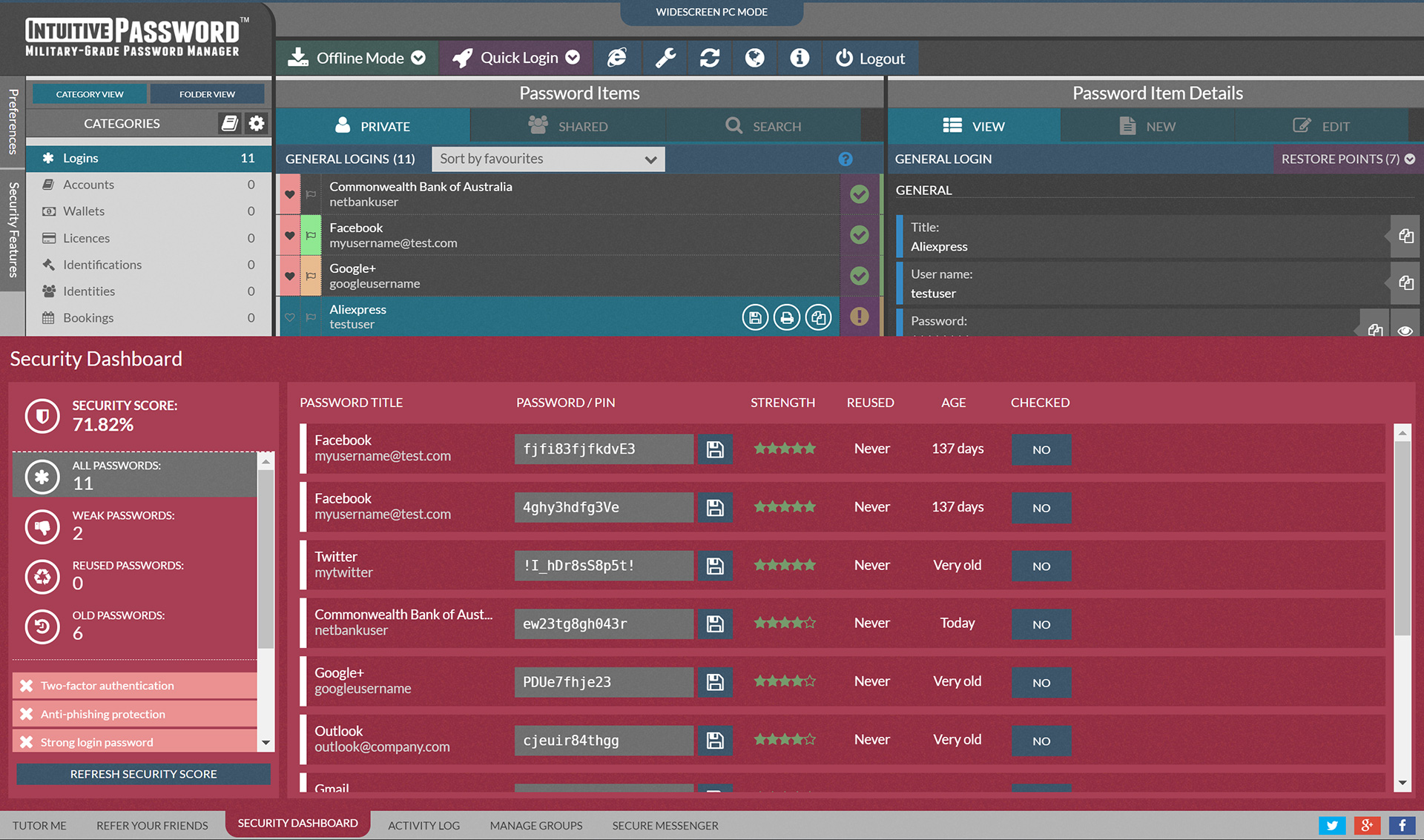
Task: Copy the Title field with copy icon
Action: point(1405,237)
